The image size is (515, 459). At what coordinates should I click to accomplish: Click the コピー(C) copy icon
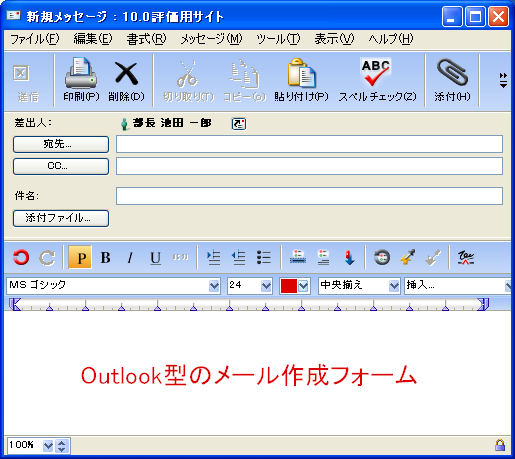coord(244,73)
